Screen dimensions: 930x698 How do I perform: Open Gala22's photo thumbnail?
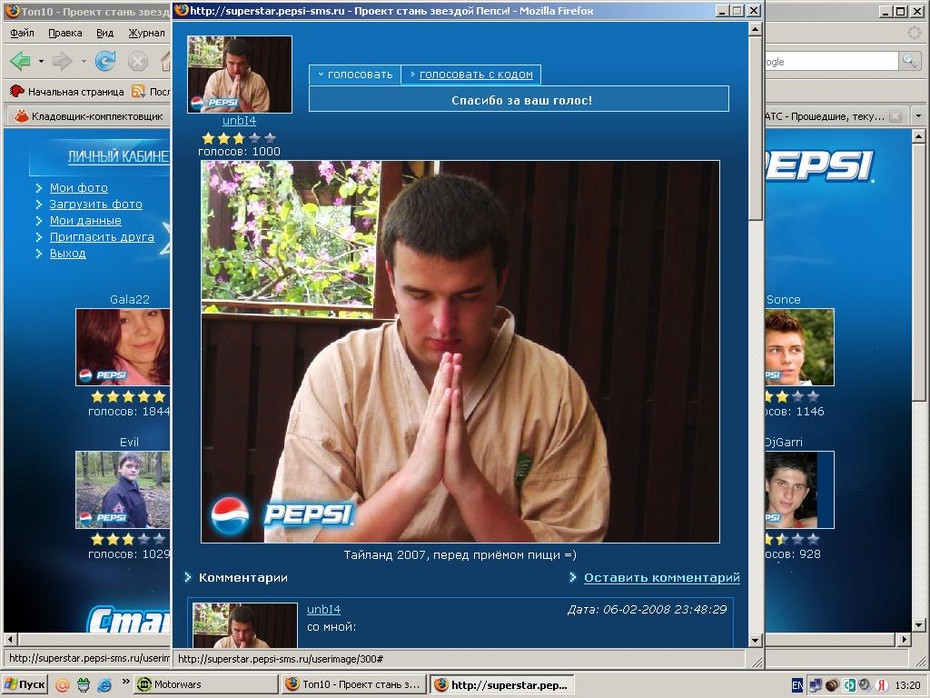(x=123, y=347)
